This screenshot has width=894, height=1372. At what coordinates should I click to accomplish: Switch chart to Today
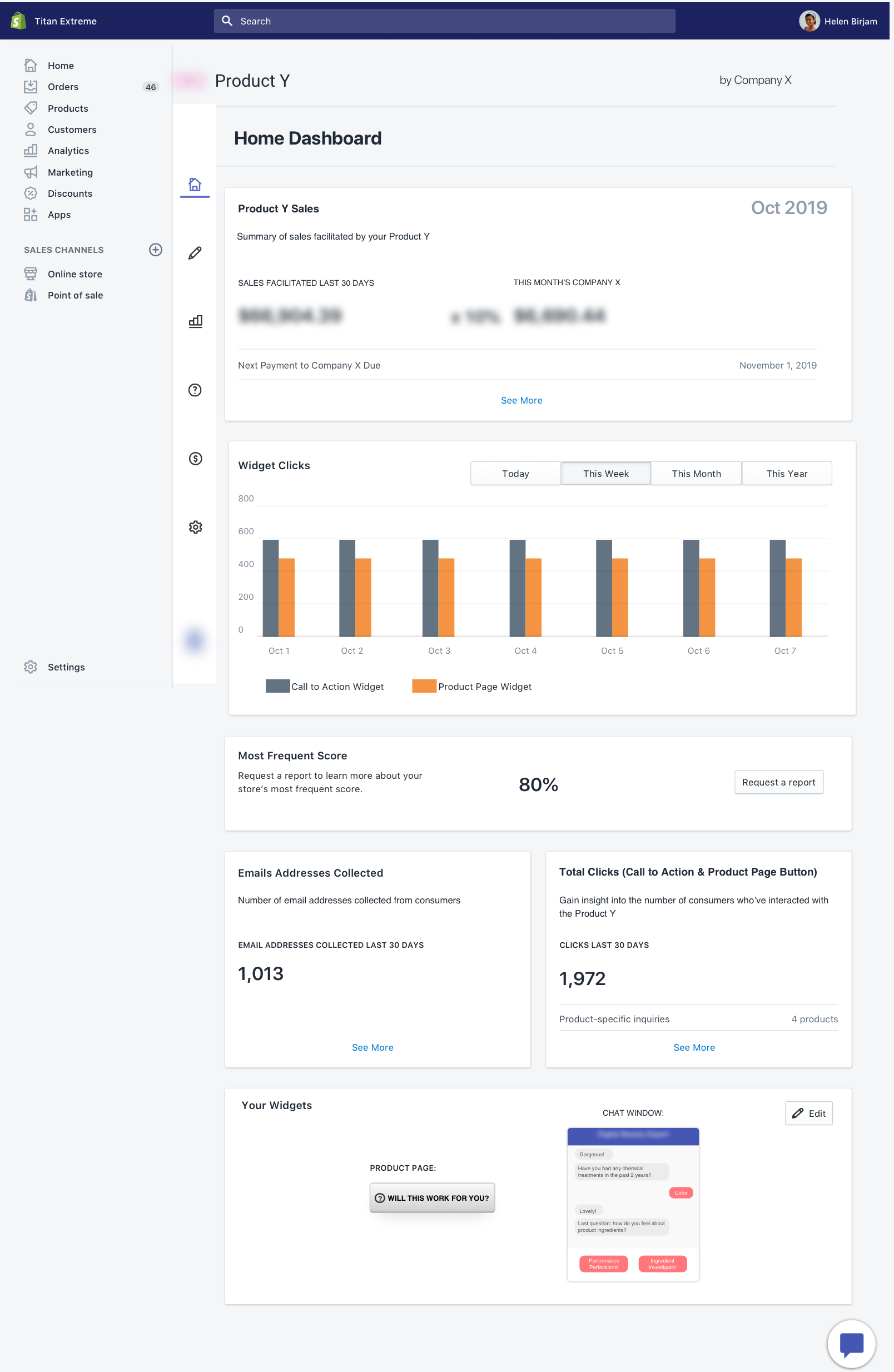[x=515, y=473]
